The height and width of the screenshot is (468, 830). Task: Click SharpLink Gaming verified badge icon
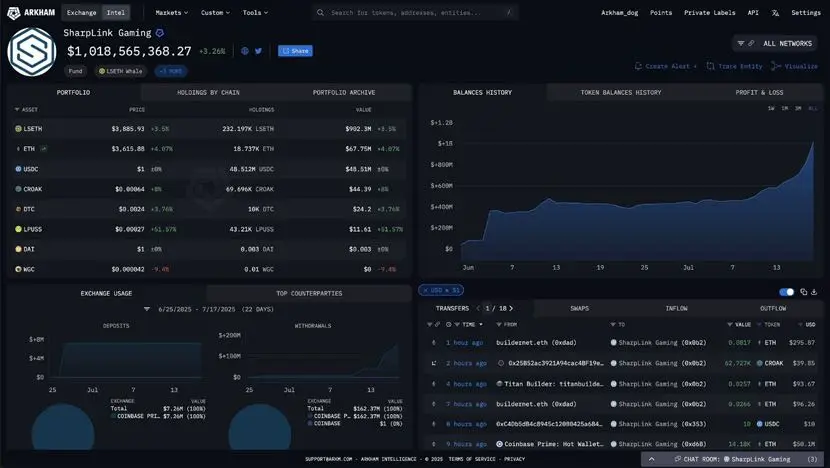click(x=159, y=33)
